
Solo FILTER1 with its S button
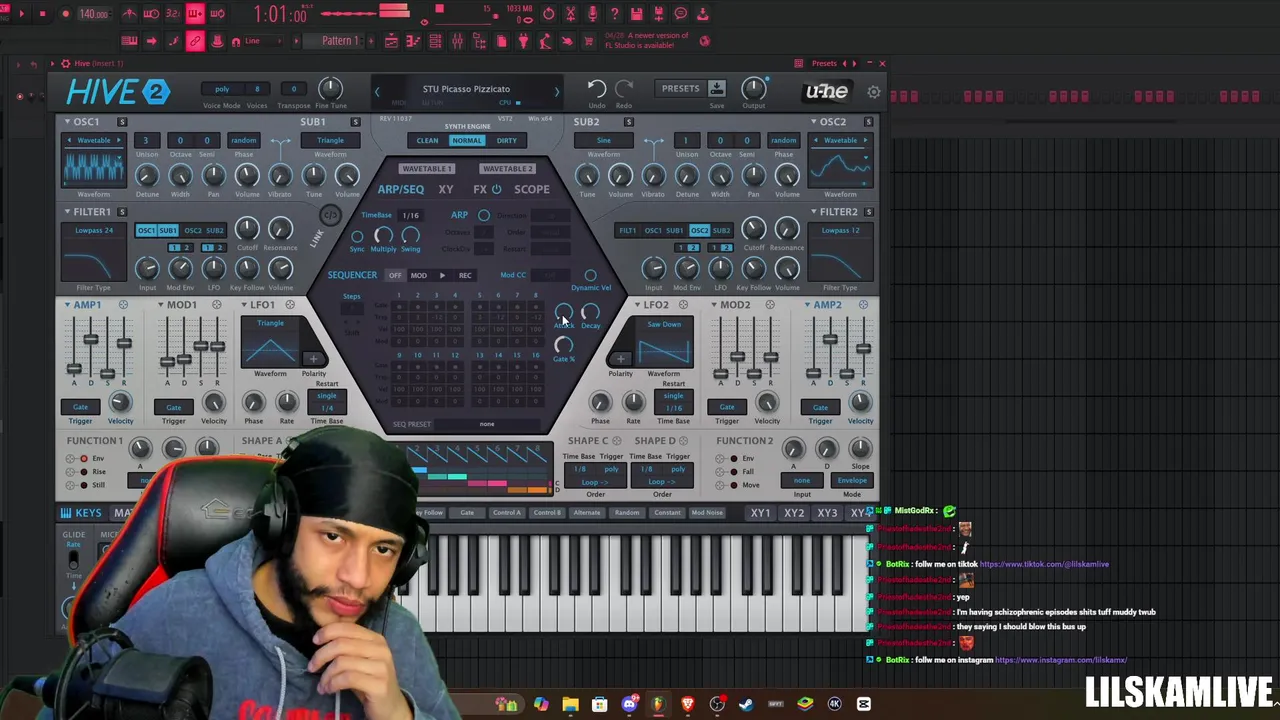point(122,212)
